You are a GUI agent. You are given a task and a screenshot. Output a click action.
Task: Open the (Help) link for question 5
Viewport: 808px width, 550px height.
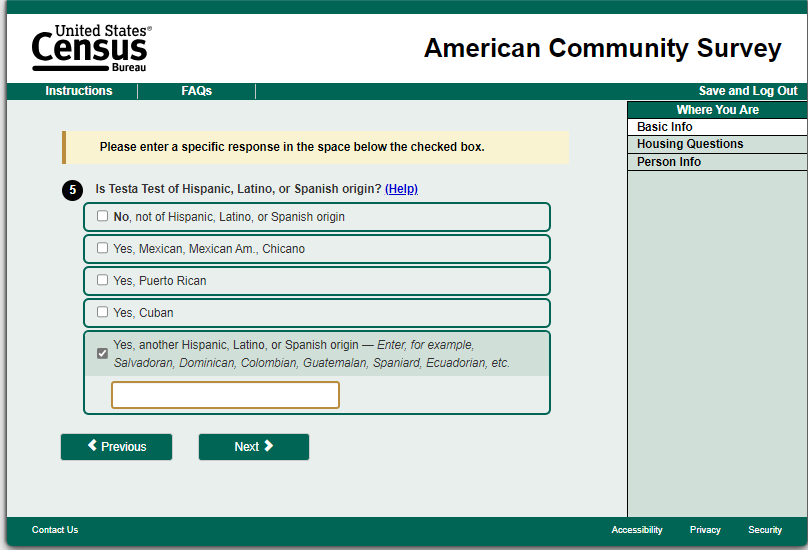(x=401, y=189)
